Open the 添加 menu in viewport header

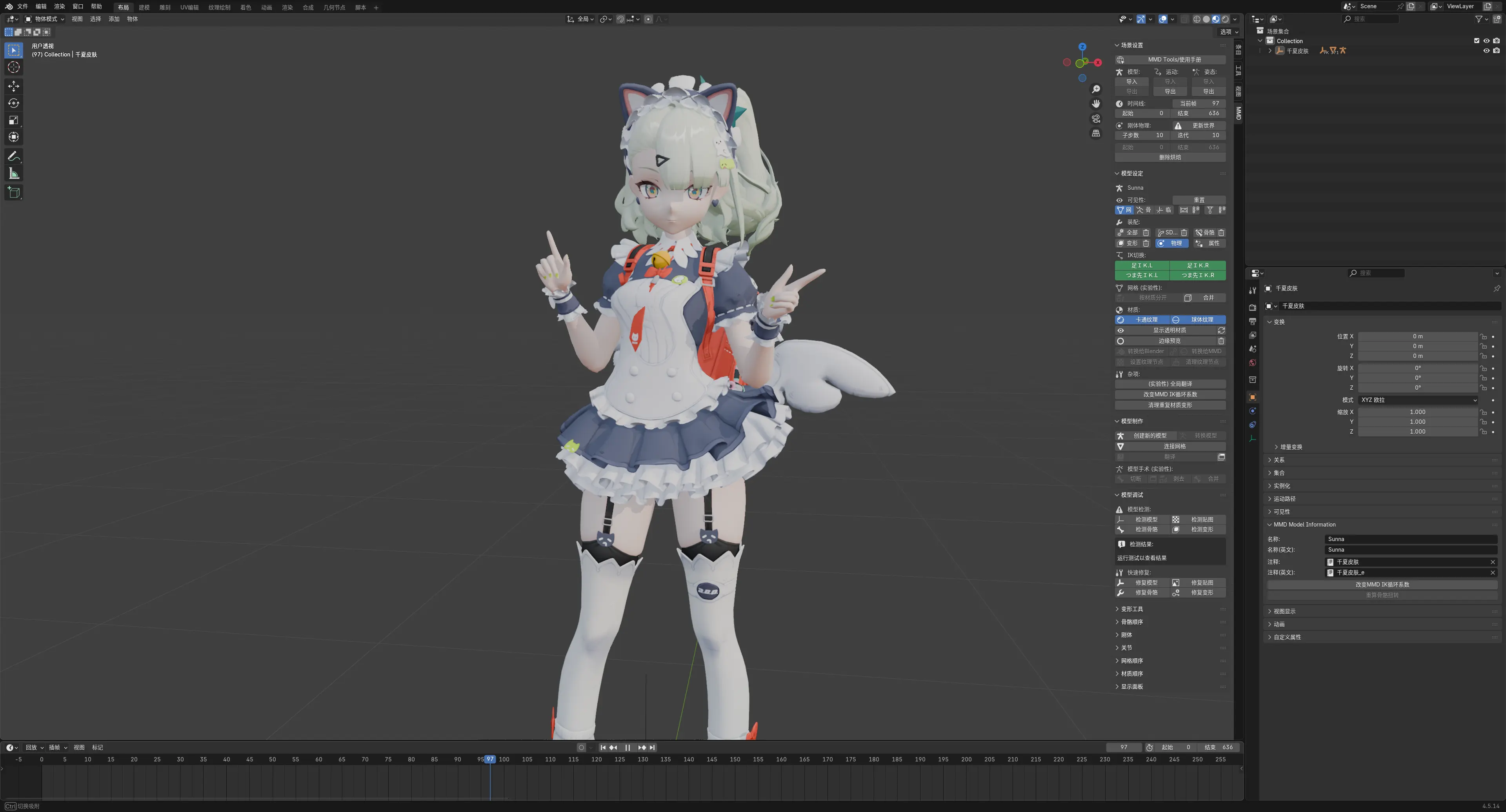(x=114, y=19)
